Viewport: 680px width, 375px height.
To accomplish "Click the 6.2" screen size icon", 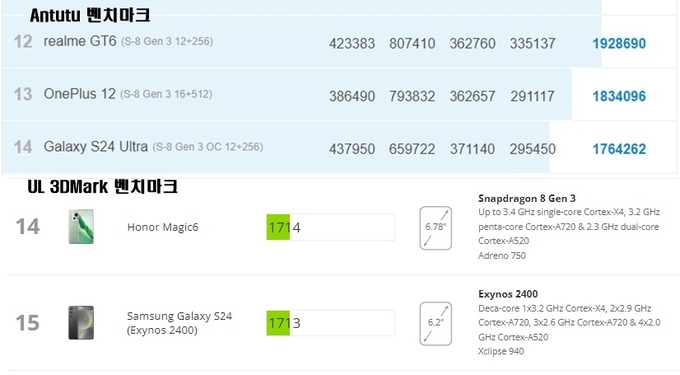I will tap(435, 323).
